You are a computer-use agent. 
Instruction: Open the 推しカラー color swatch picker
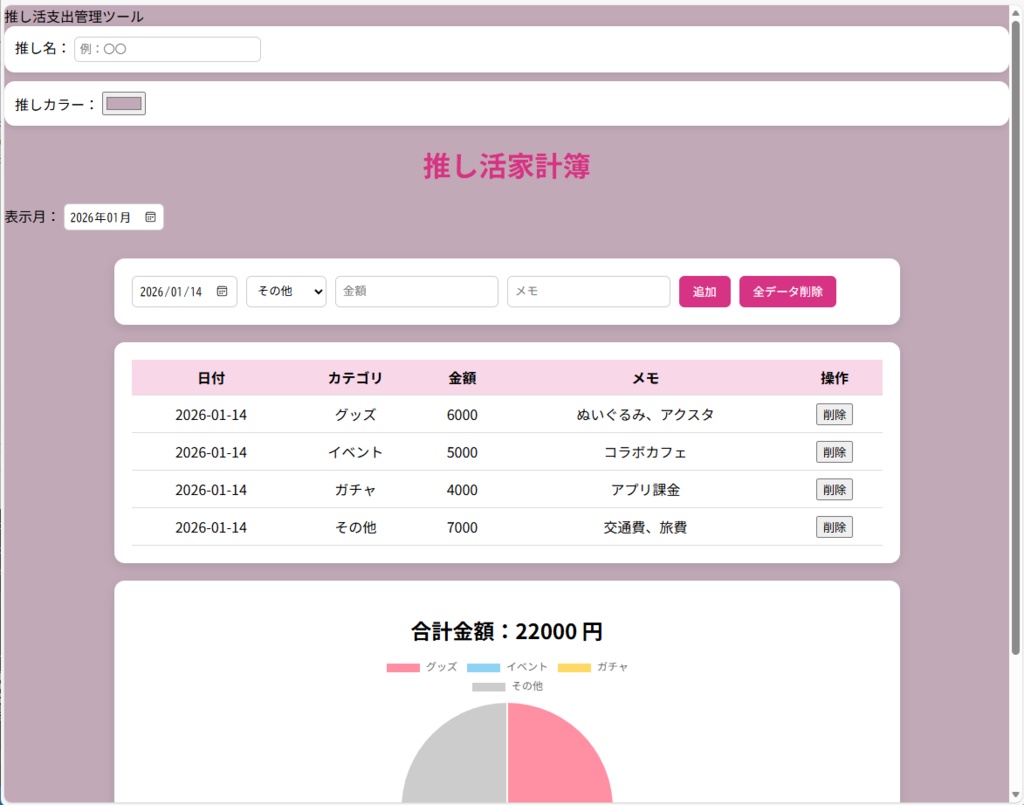tap(123, 102)
